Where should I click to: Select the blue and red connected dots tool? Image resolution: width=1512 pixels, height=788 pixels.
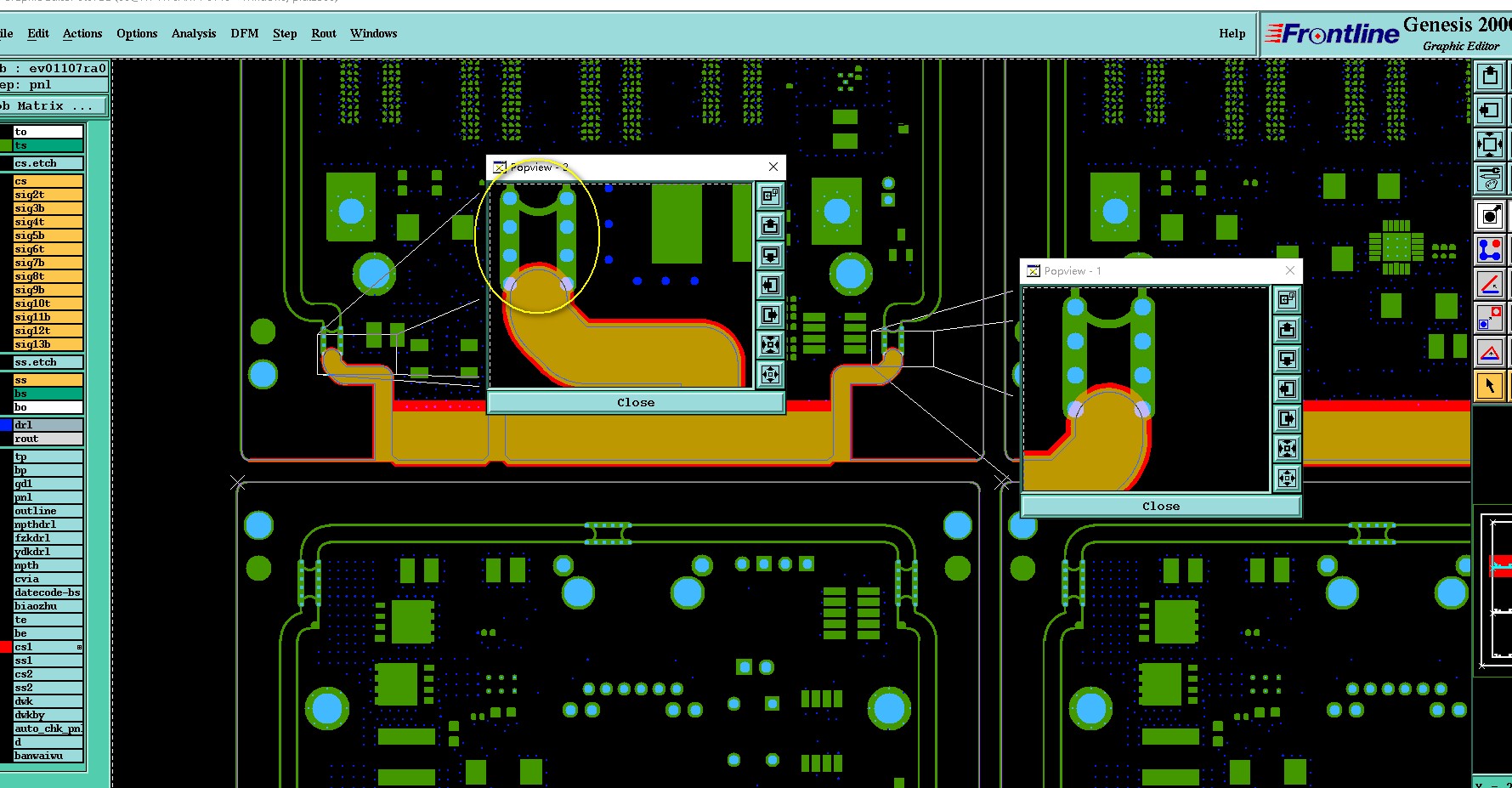pyautogui.click(x=1490, y=249)
